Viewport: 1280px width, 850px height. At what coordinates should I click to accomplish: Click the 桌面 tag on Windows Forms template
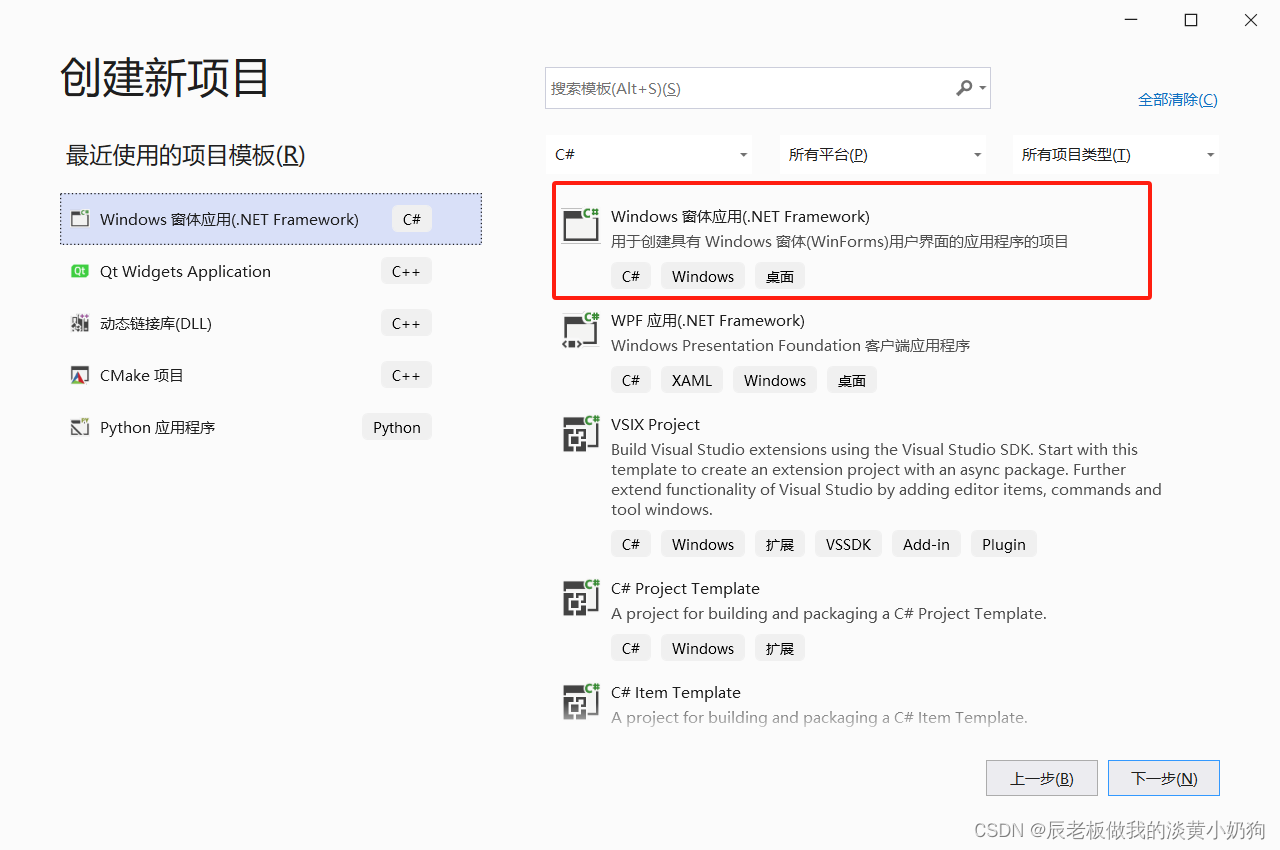[779, 275]
